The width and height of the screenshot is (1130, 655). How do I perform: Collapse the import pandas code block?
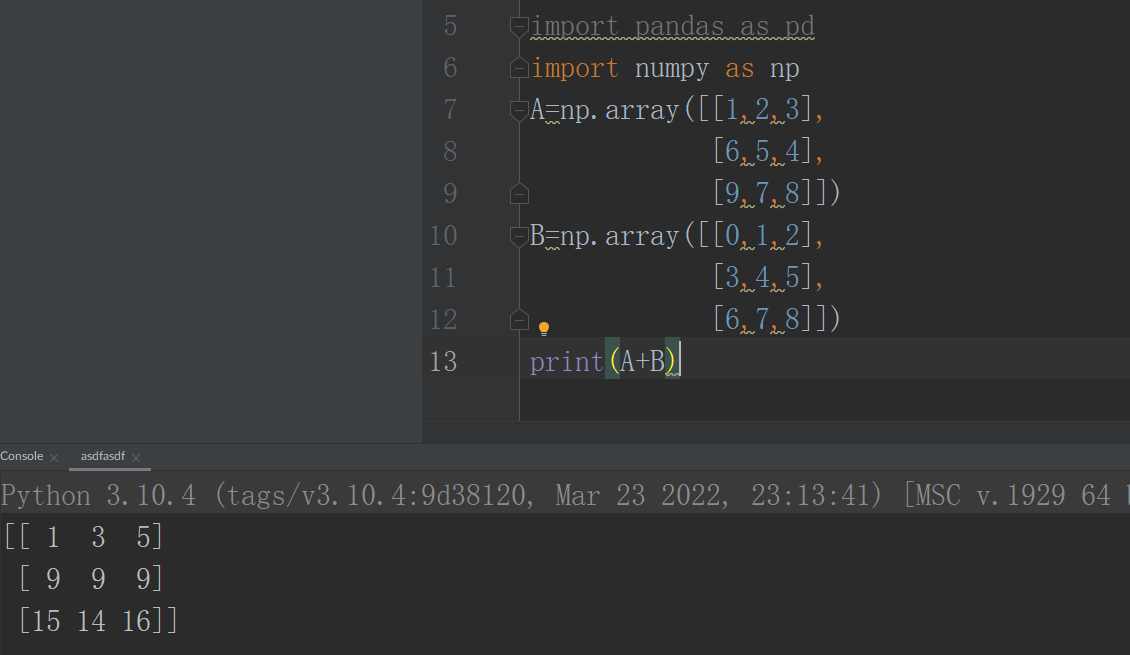[x=519, y=25]
